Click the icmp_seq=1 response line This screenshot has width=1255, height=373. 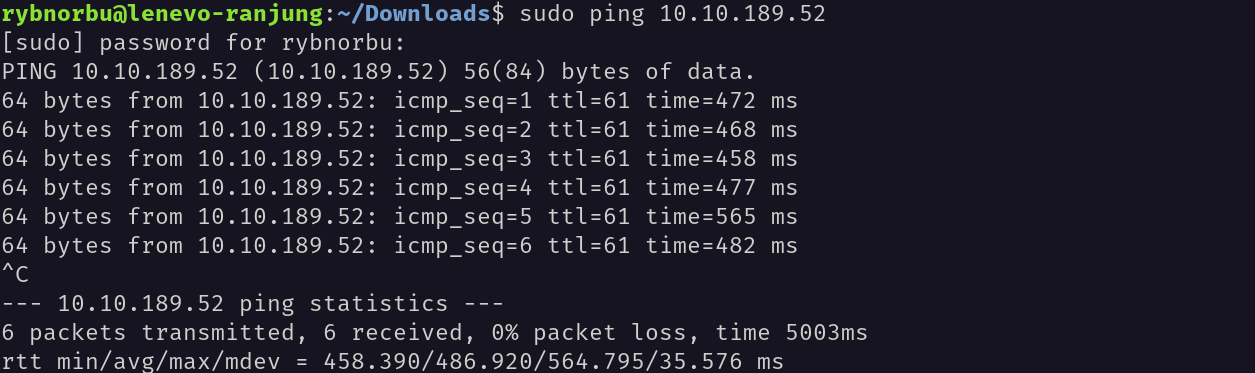[399, 101]
